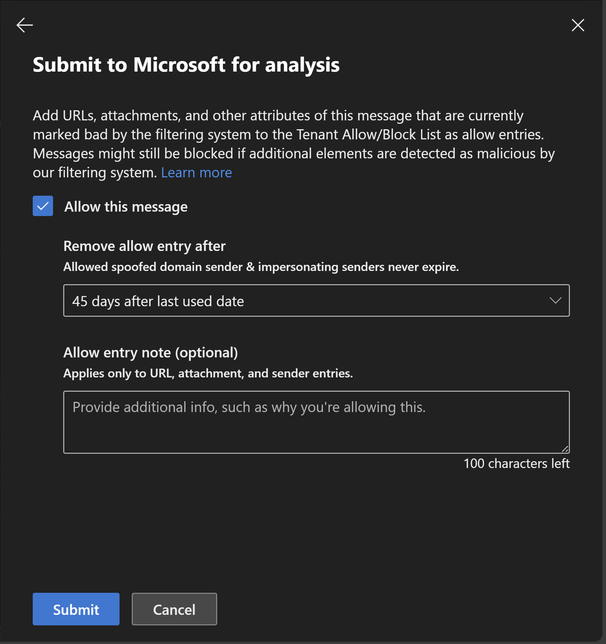
Task: Cancel the submission
Action: [174, 609]
